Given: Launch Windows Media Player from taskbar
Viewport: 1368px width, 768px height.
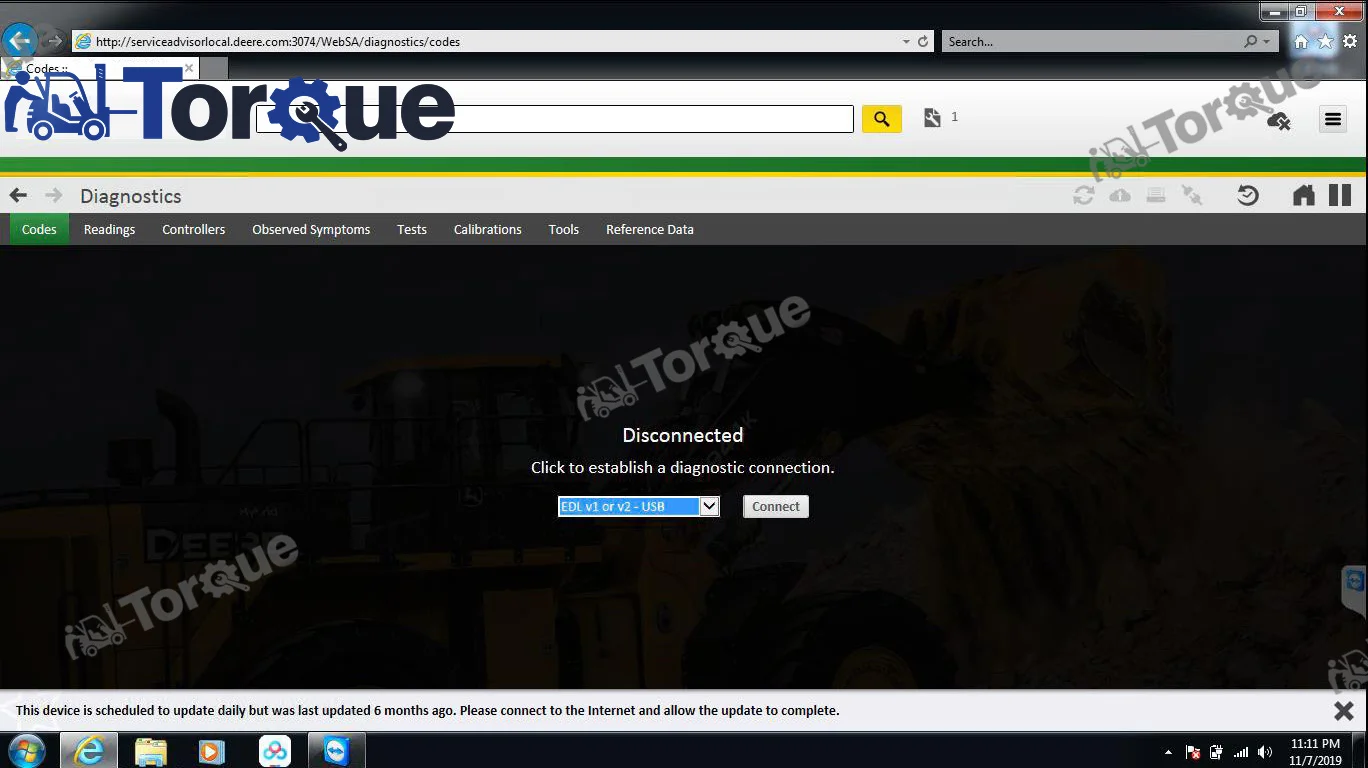Looking at the screenshot, I should (212, 750).
